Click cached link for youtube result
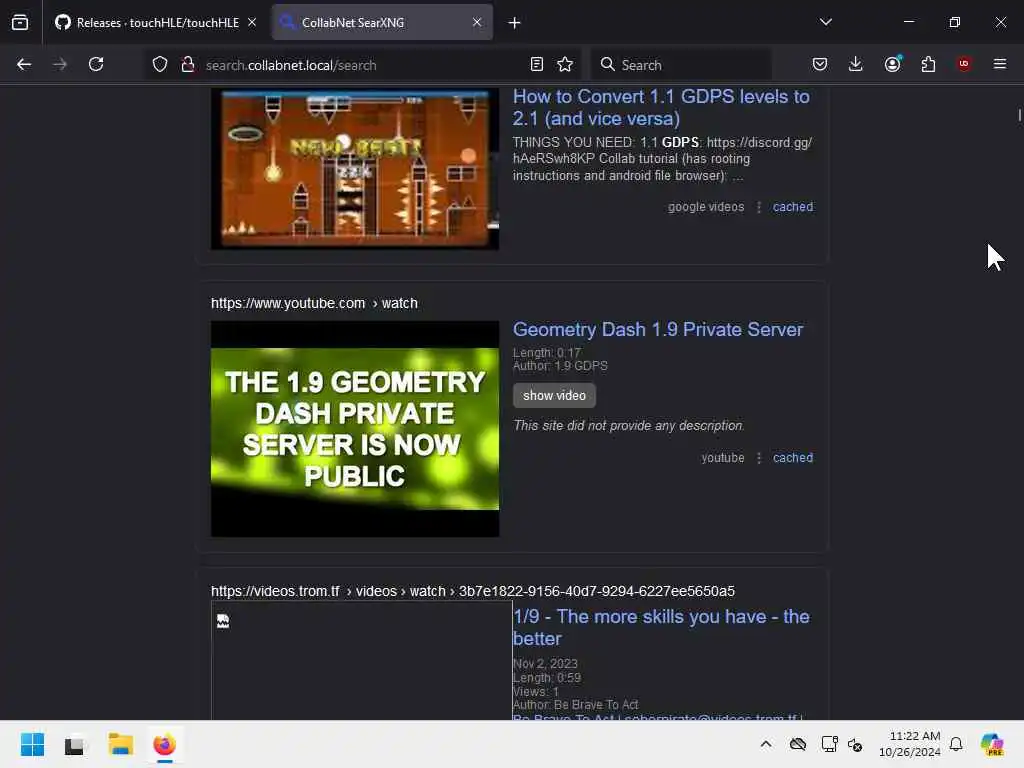The width and height of the screenshot is (1024, 768). [793, 458]
